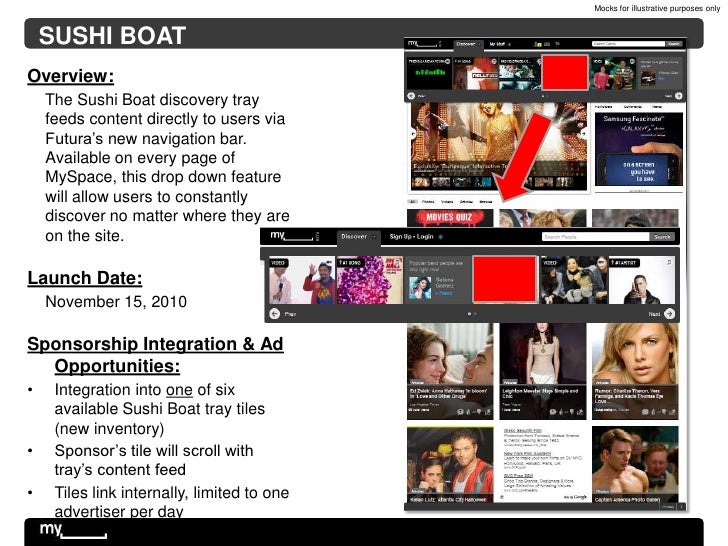The height and width of the screenshot is (546, 728).
Task: Select the second page dot in the enlarged tray
Action: click(475, 314)
